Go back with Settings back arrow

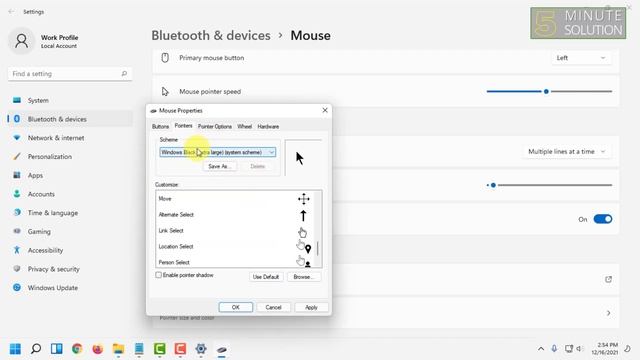(x=11, y=12)
